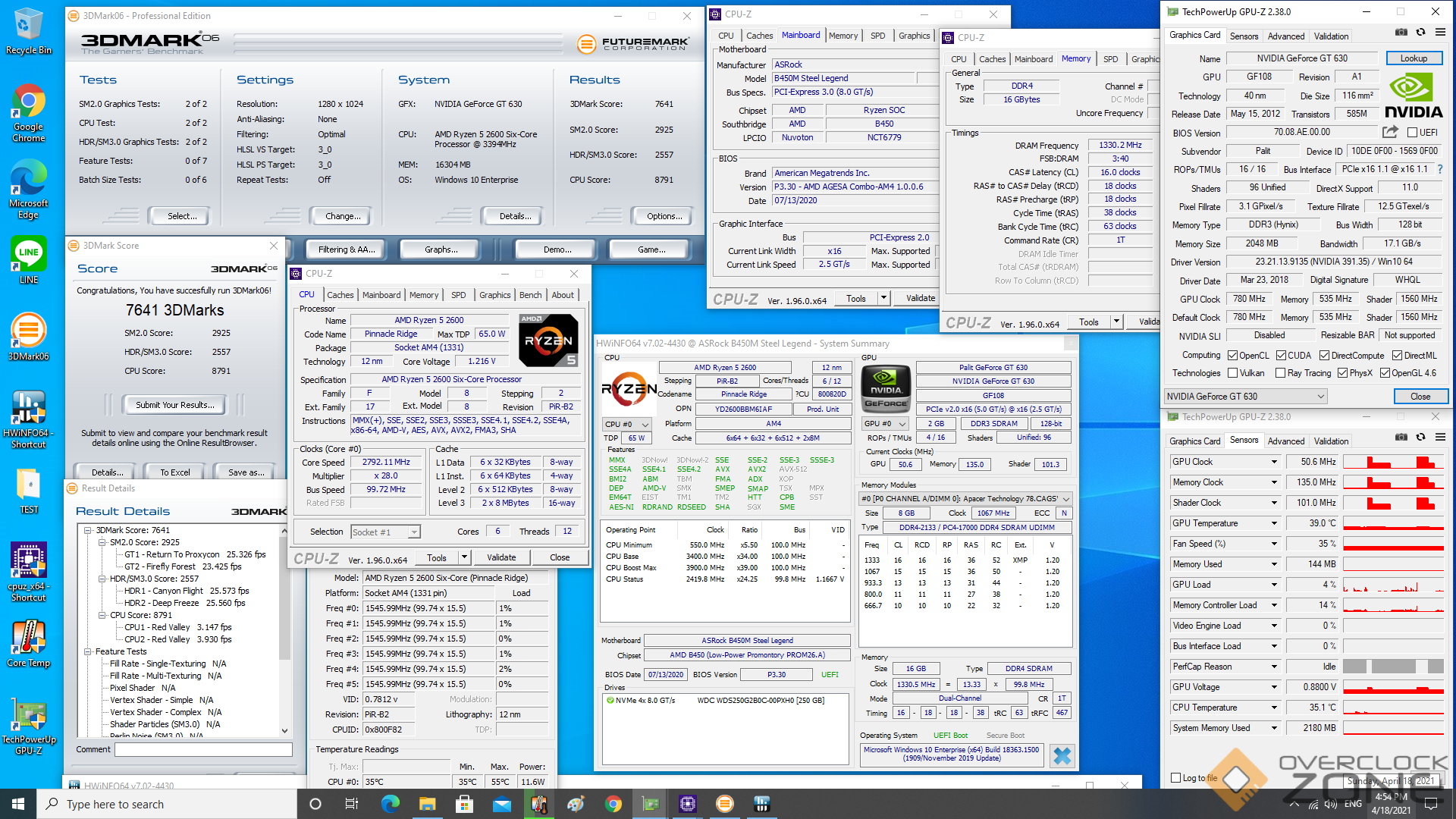Click the Lookup button in GPU-Z
The height and width of the screenshot is (819, 1456).
coord(1414,58)
